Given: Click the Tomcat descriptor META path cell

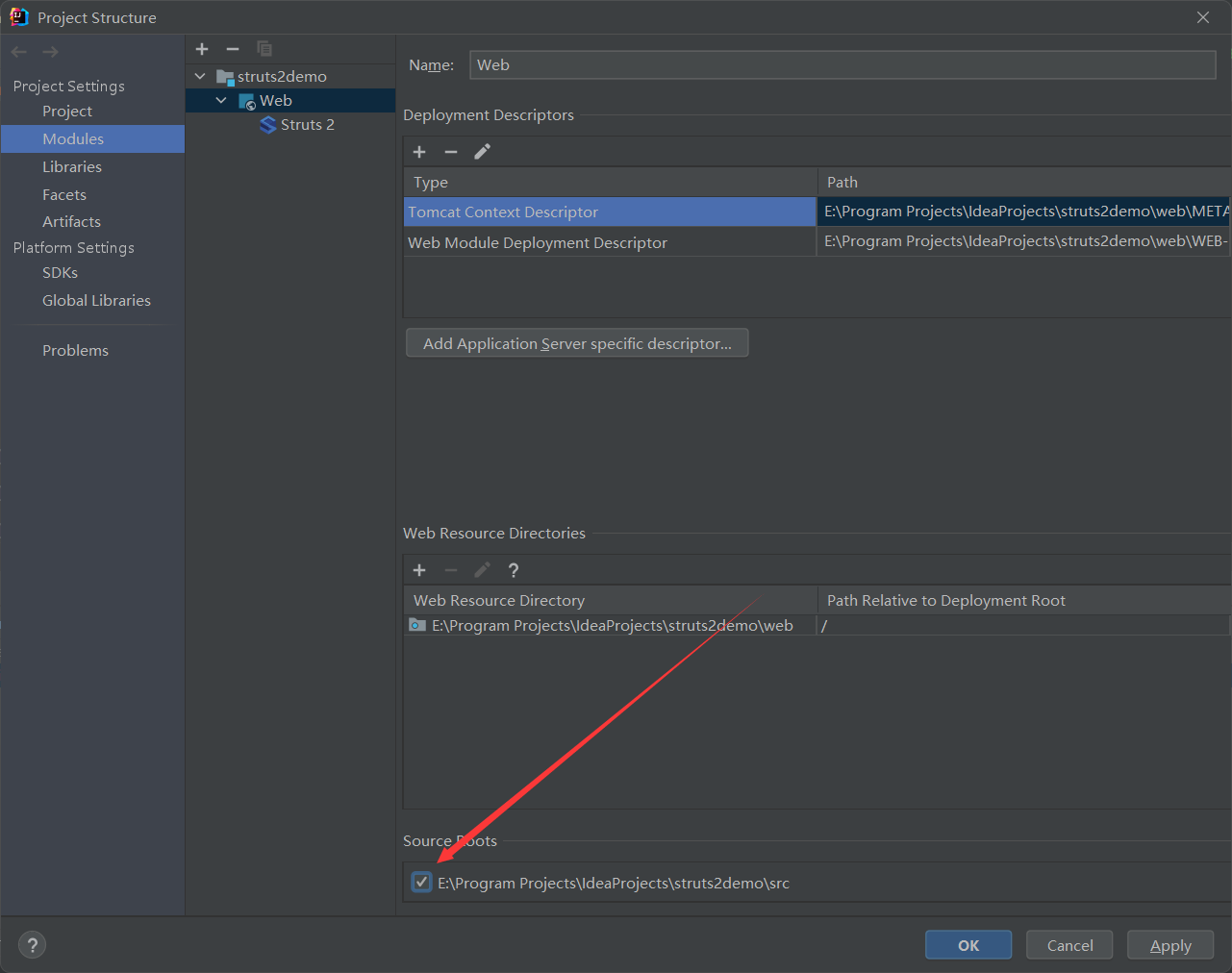Looking at the screenshot, I should [1024, 212].
